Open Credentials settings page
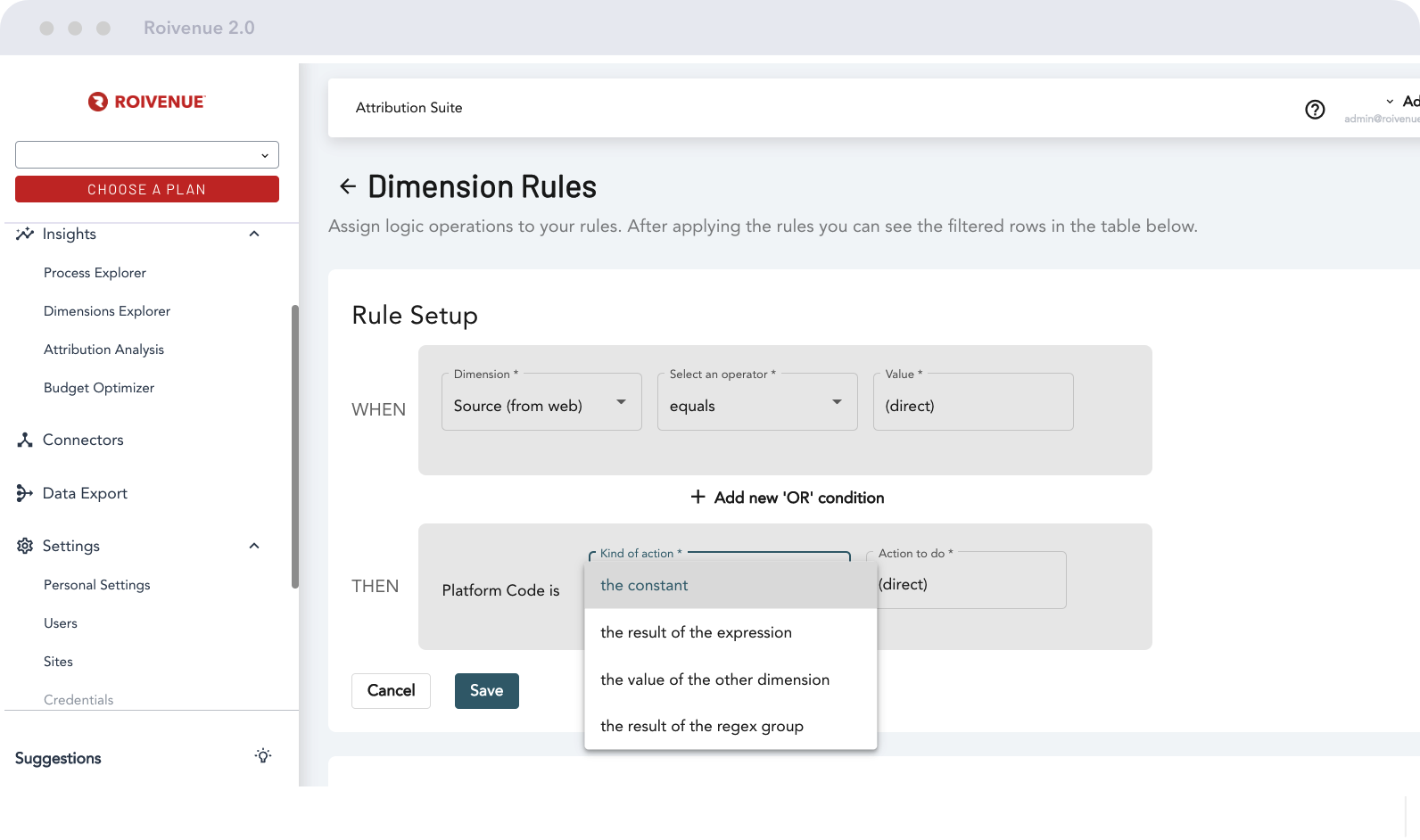The image size is (1420, 840). (78, 700)
